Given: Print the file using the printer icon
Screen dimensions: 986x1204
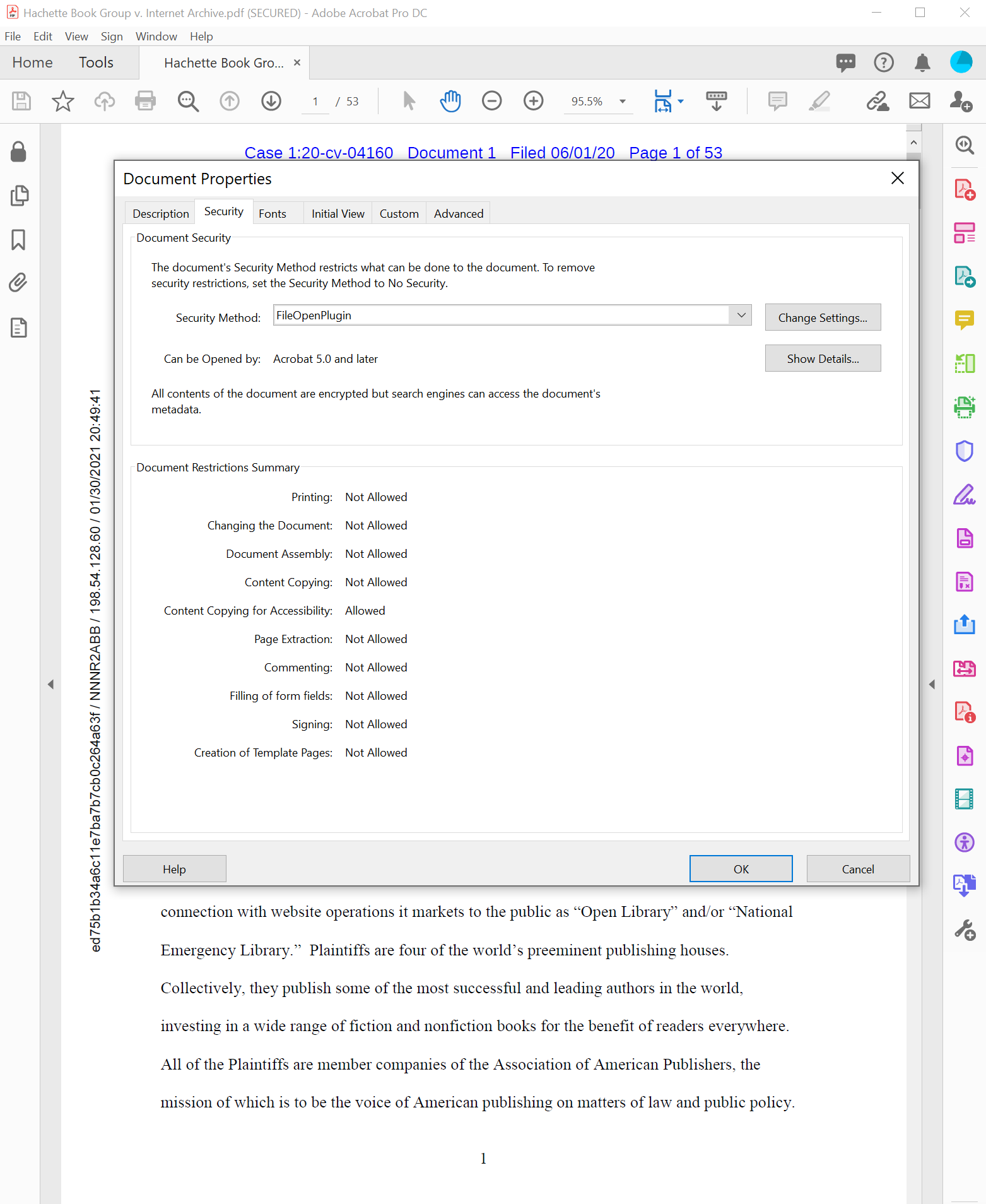Looking at the screenshot, I should (x=146, y=101).
